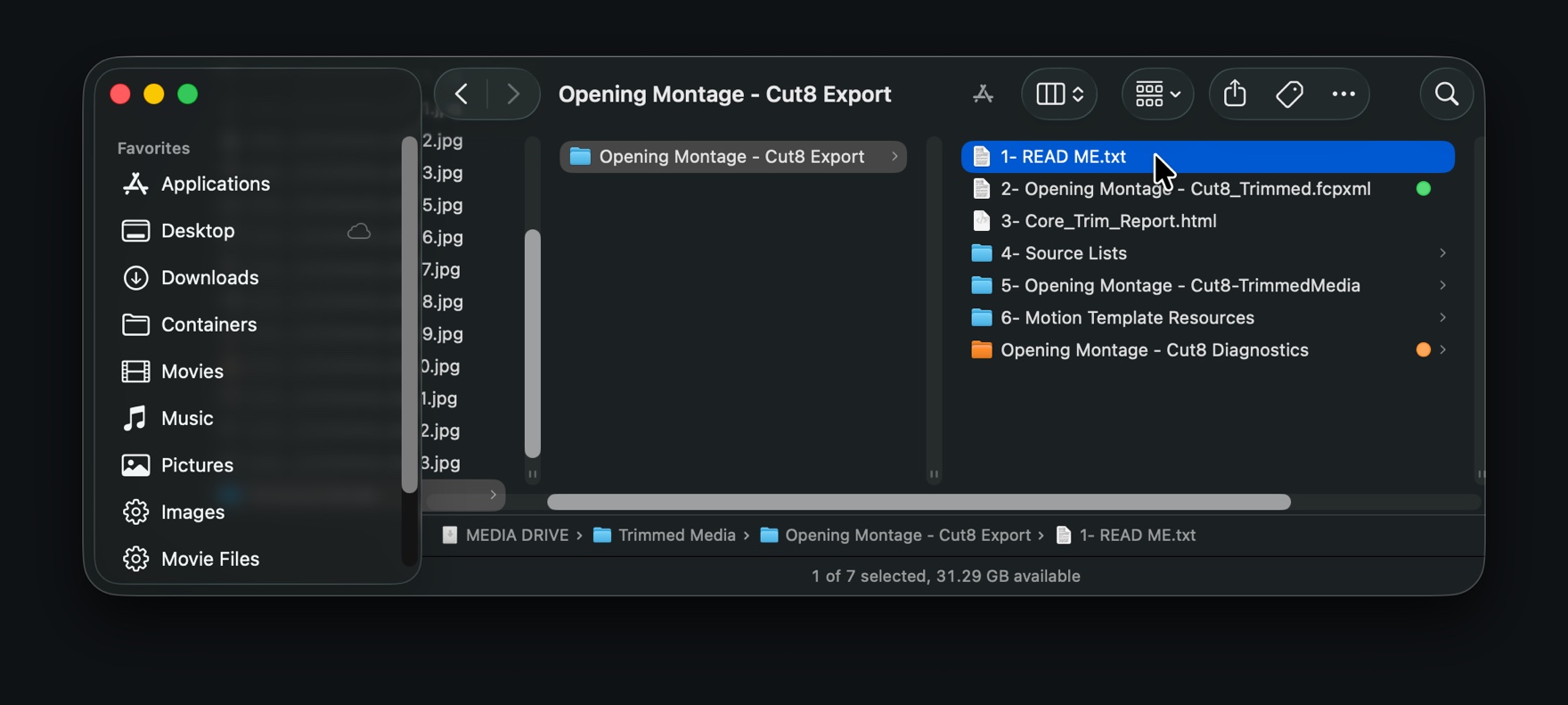Screen dimensions: 1568x705
Task: Click the window title Opening Montage - Cut8 Export
Action: coord(725,94)
